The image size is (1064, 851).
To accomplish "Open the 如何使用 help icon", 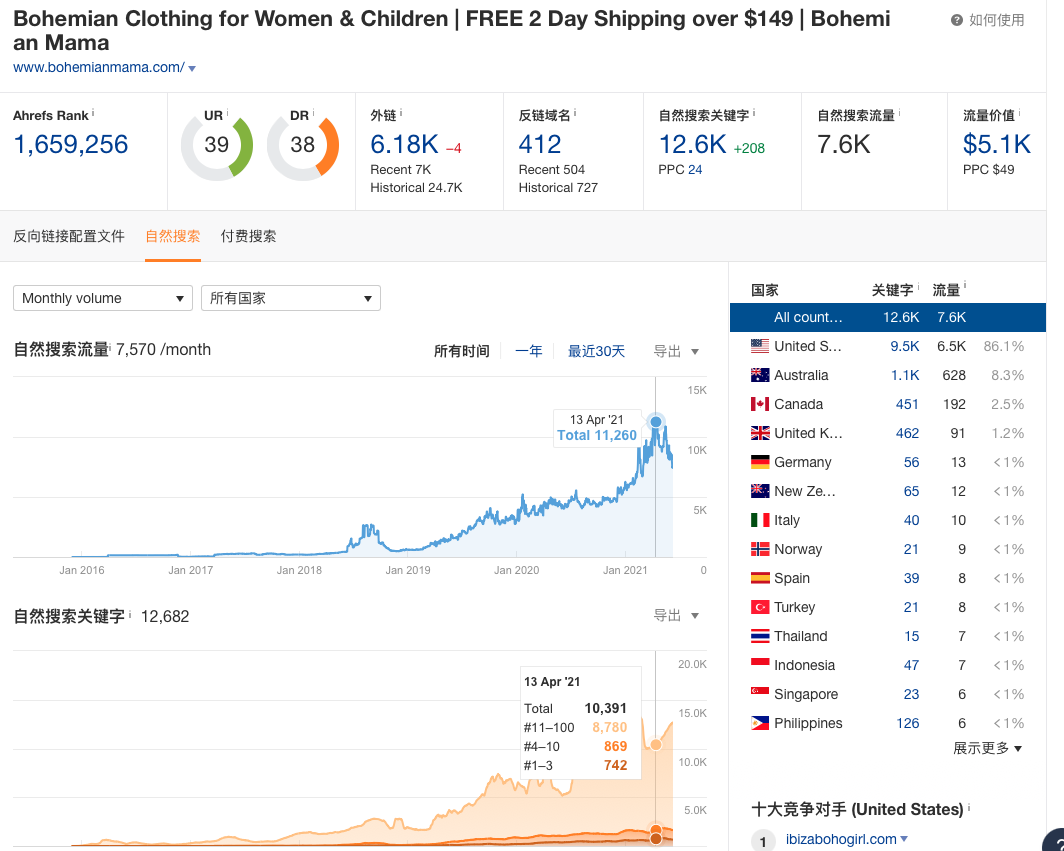I will click(956, 20).
